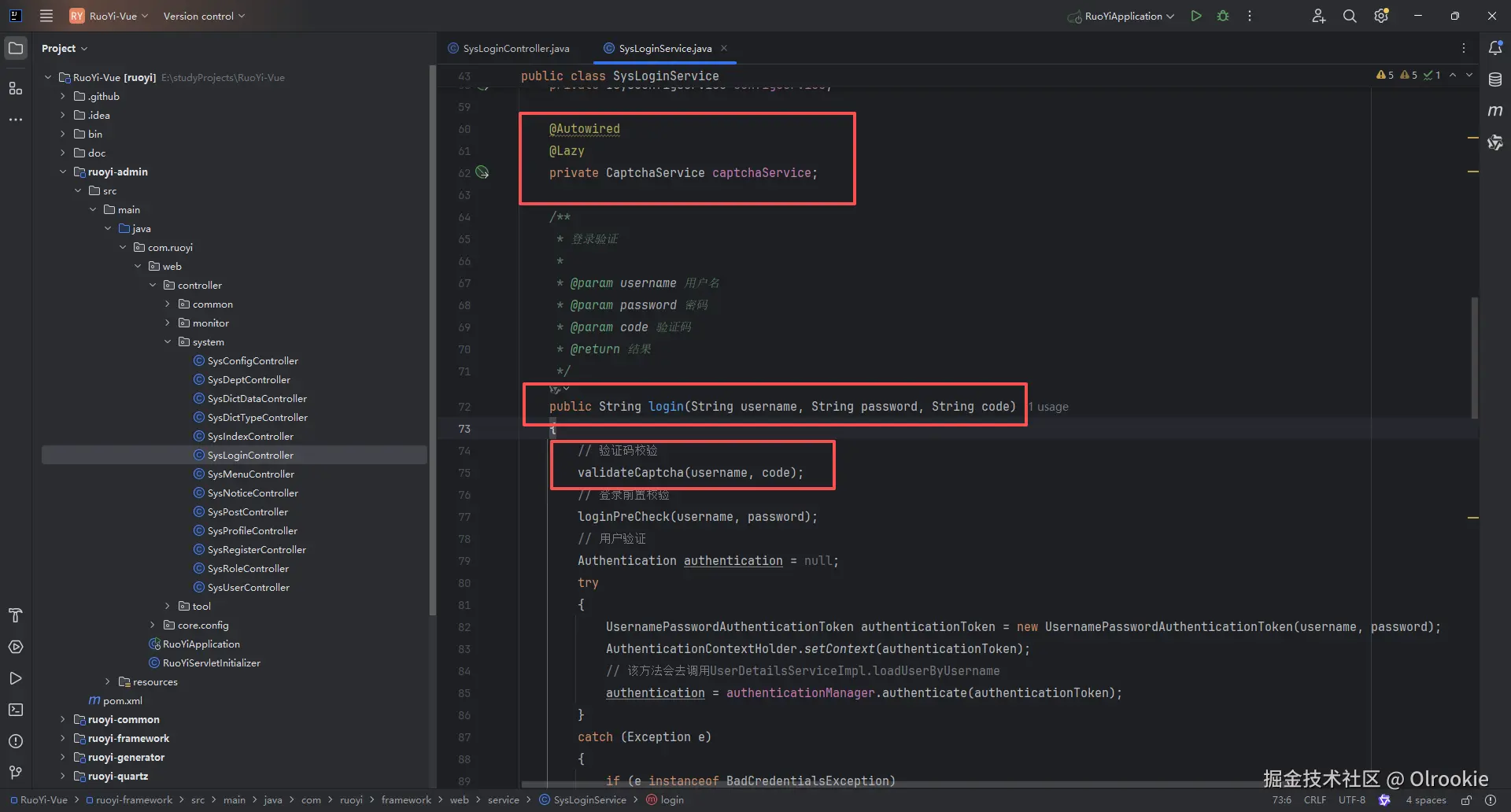This screenshot has height=812, width=1511.
Task: Expand the ruoyi-framework module
Action: (x=63, y=738)
